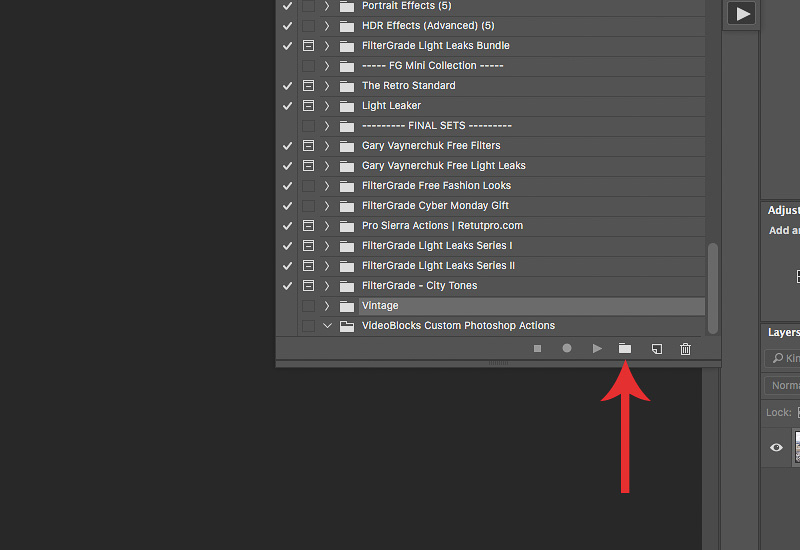Select FilterGrade Free Fashion Looks row
Screen dimensions: 800x550
coord(512,186)
